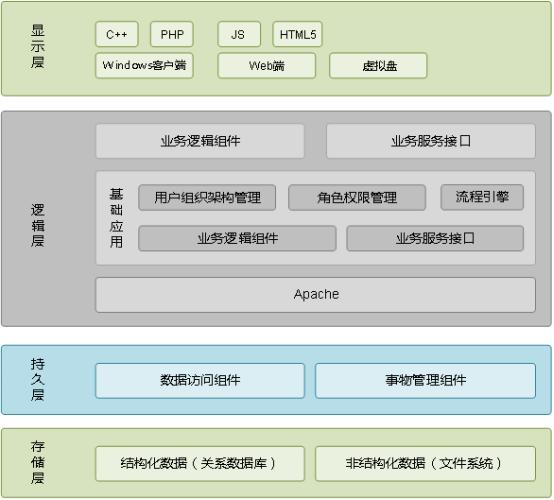Image resolution: width=554 pixels, height=500 pixels.
Task: Click the 持久层 layer label
Action: point(37,380)
